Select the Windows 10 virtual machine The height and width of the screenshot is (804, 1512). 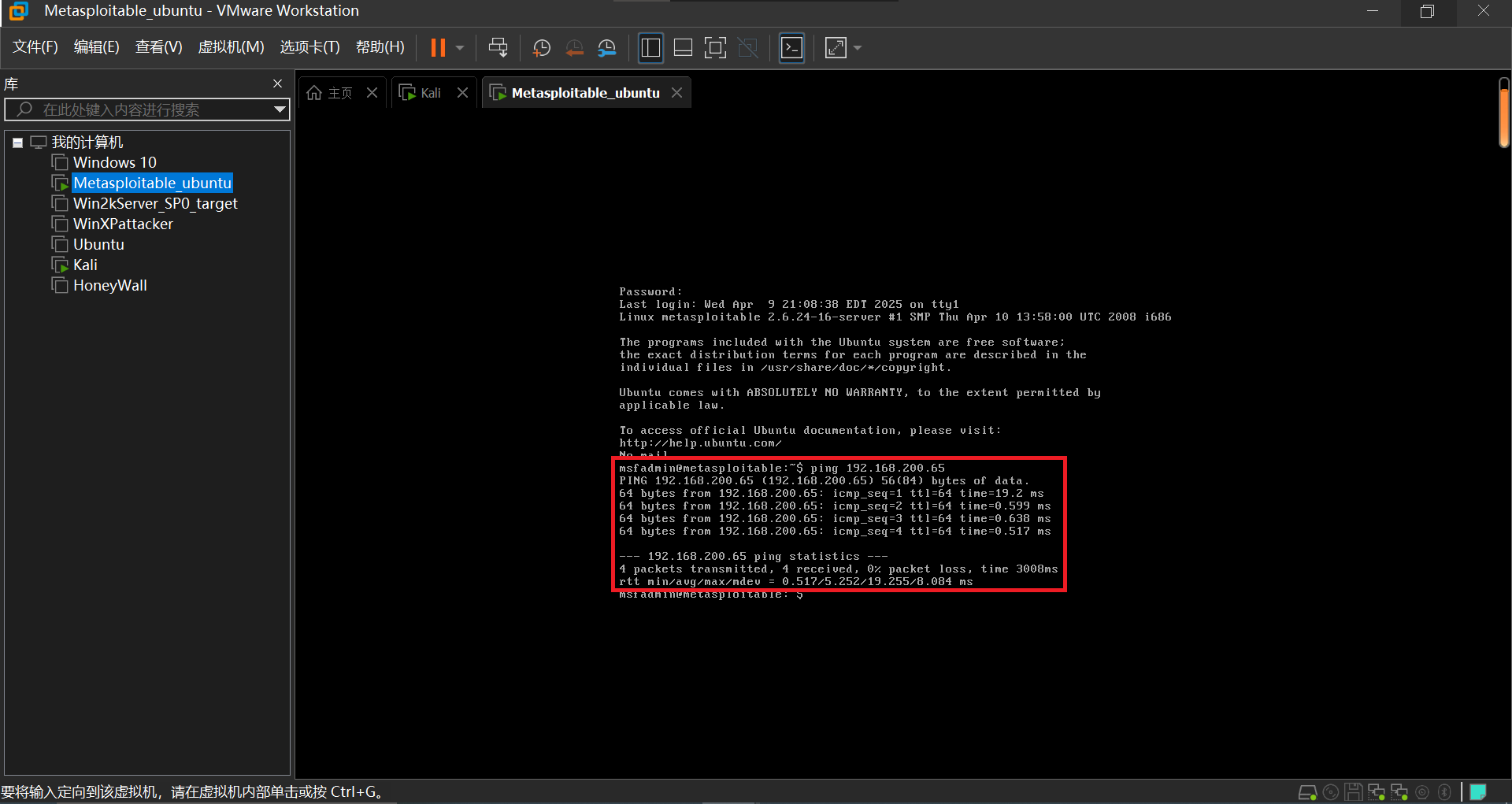[x=115, y=162]
